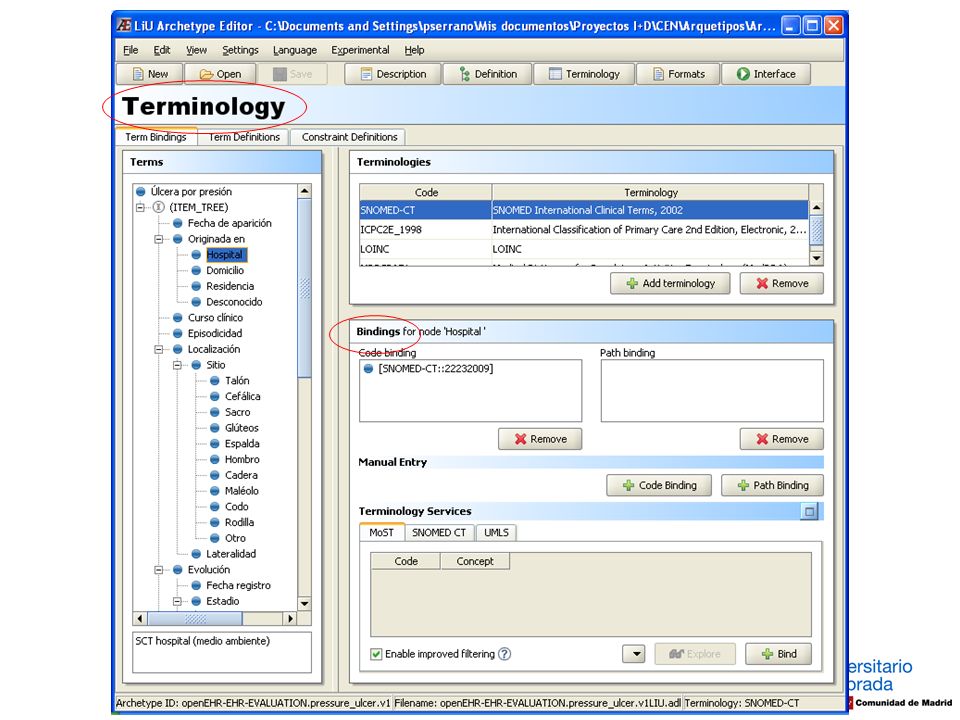Select the Maléolo node
This screenshot has height=720, width=960.
242,491
